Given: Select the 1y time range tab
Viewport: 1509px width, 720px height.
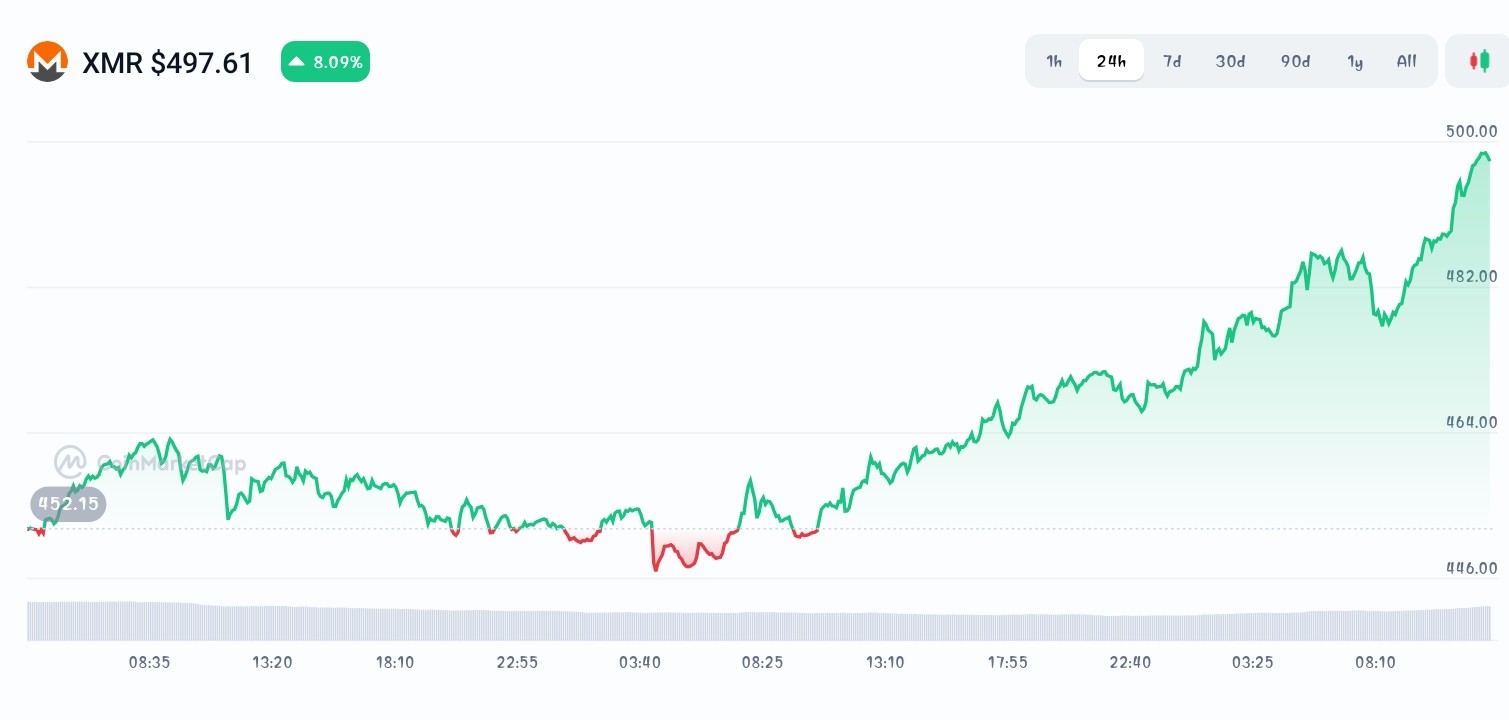Looking at the screenshot, I should point(1355,61).
